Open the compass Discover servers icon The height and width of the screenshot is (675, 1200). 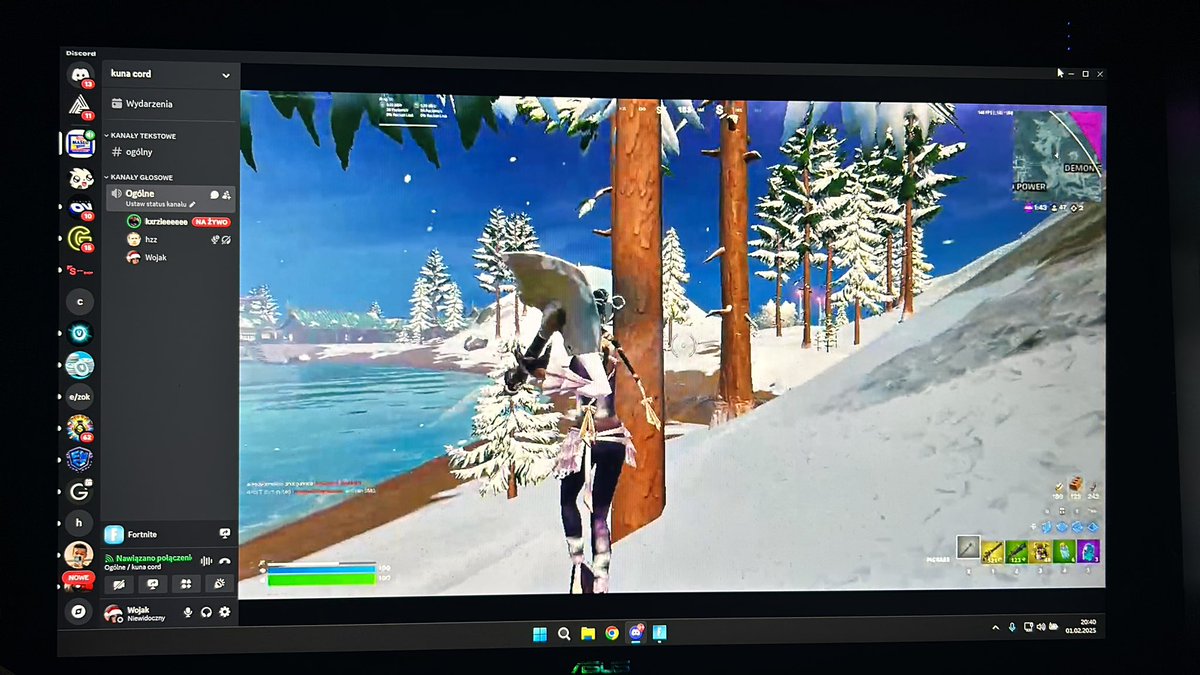pos(78,611)
